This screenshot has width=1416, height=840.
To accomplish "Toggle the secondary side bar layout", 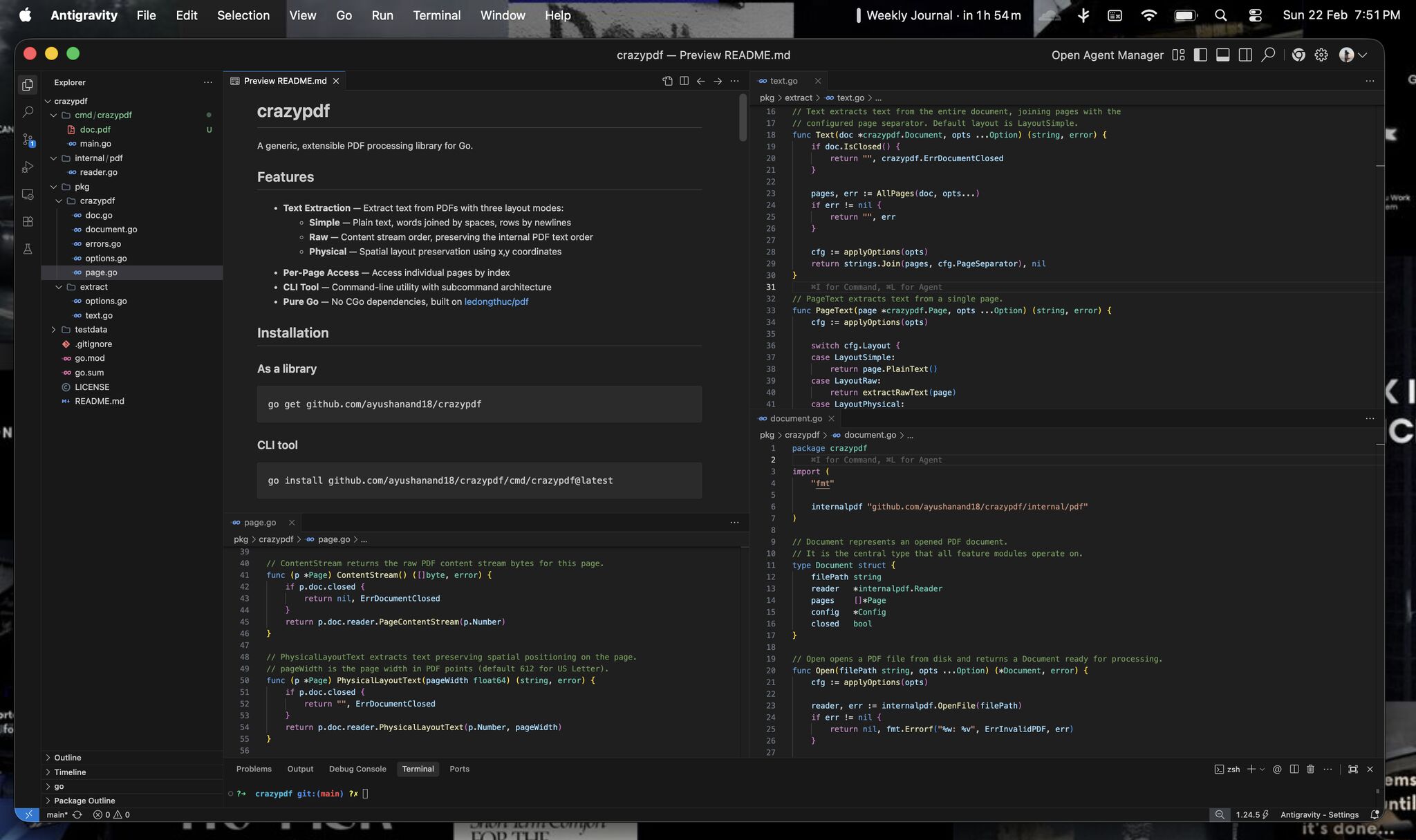I will (1245, 55).
